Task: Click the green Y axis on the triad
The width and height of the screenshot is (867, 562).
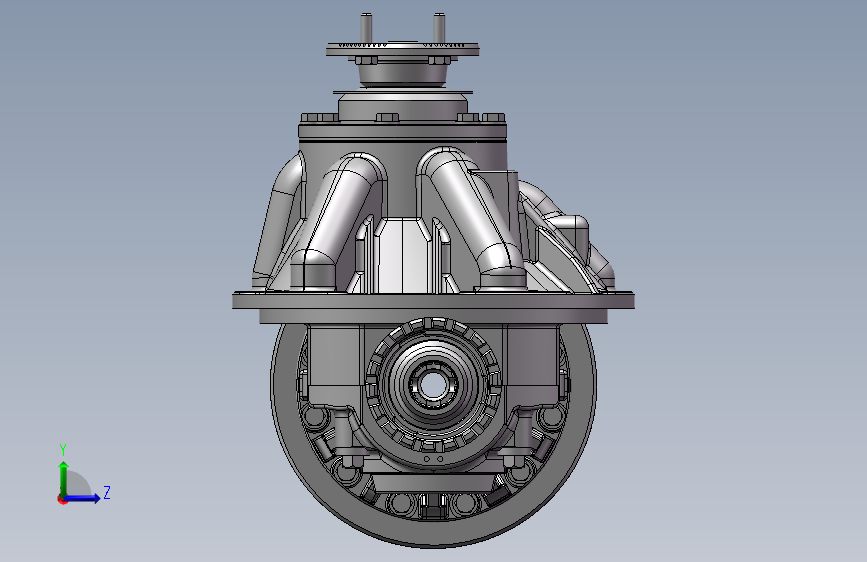Action: pos(64,479)
